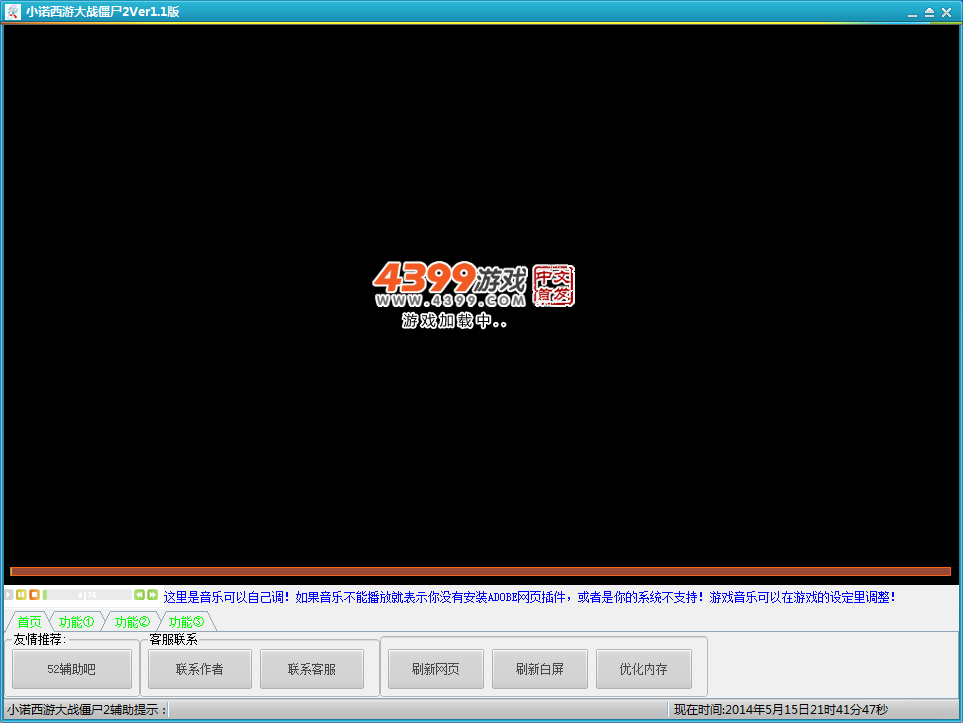Viewport: 963px width, 723px height.
Task: Click the 4399游戏 logo in game area
Action: point(450,284)
